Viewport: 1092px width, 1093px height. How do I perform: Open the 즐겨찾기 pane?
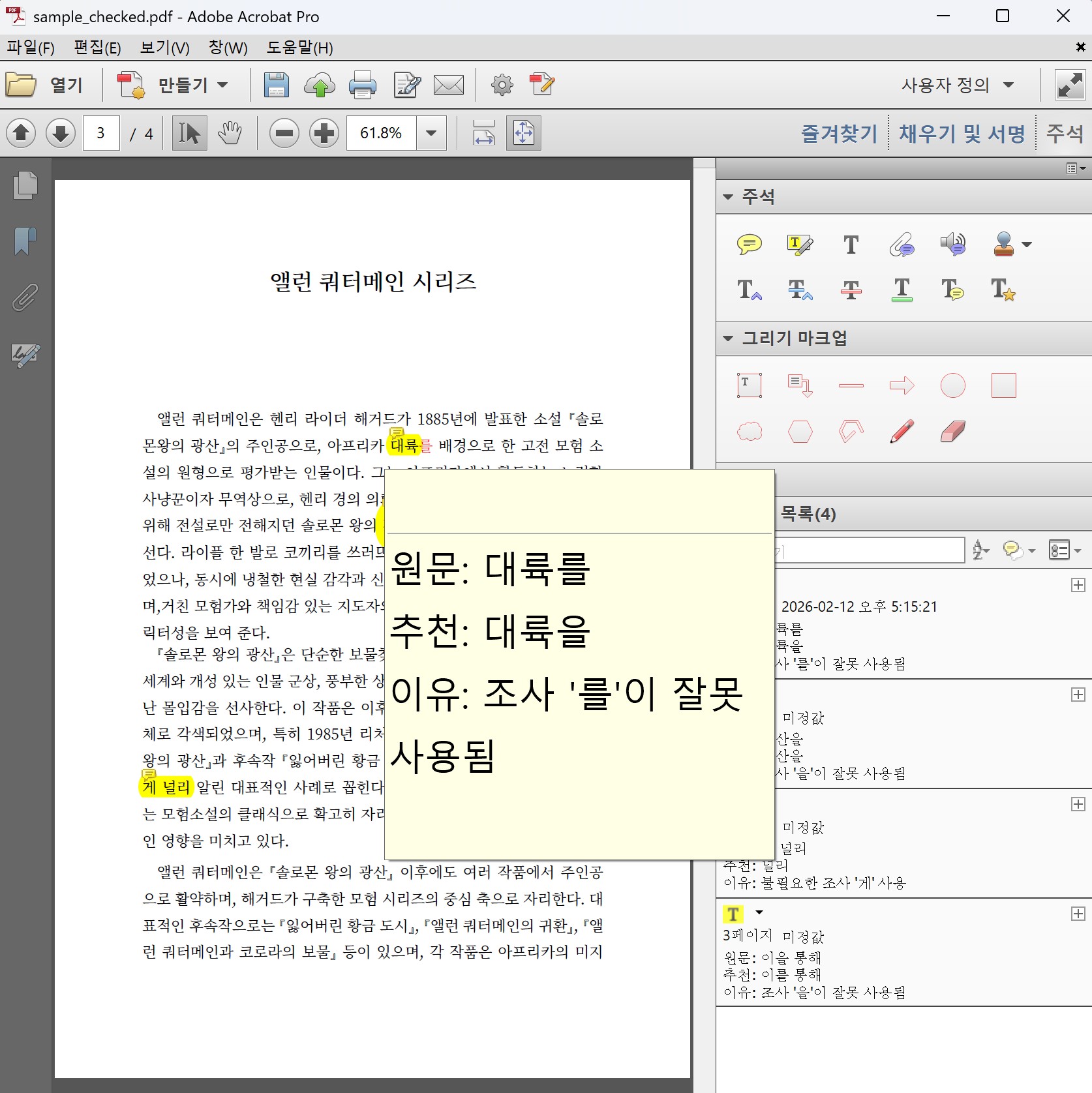840,134
